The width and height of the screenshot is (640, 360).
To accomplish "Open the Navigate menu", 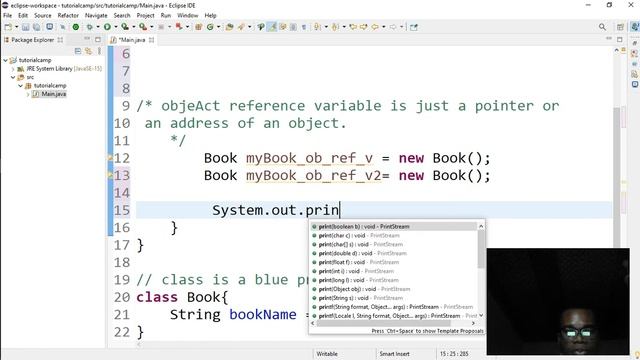I will (x=96, y=16).
